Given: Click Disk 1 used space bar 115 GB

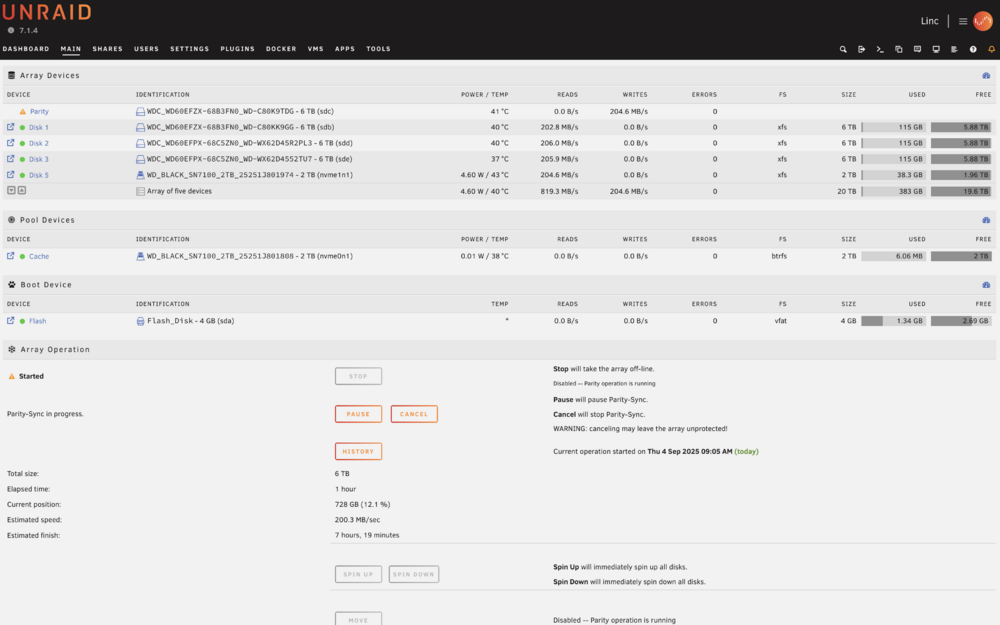Looking at the screenshot, I should pyautogui.click(x=893, y=128).
